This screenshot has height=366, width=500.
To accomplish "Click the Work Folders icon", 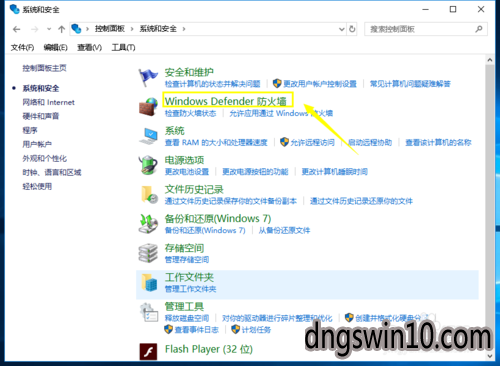I will click(x=149, y=282).
